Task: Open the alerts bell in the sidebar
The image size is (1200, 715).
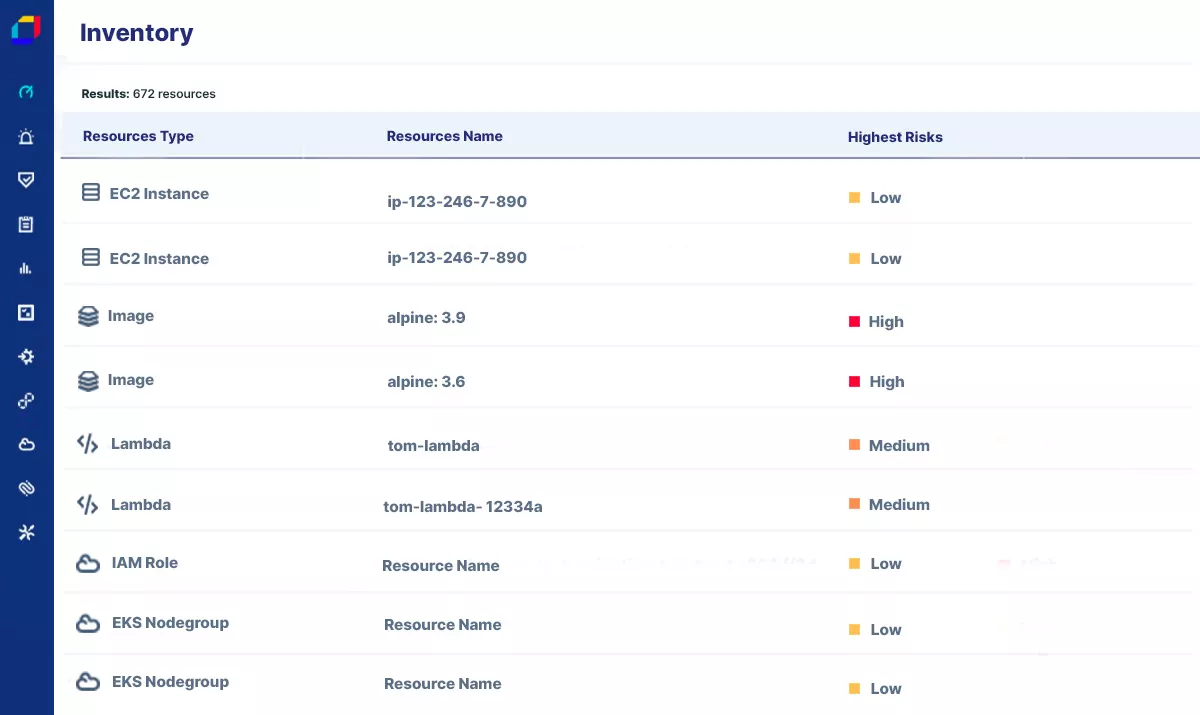Action: [x=25, y=136]
